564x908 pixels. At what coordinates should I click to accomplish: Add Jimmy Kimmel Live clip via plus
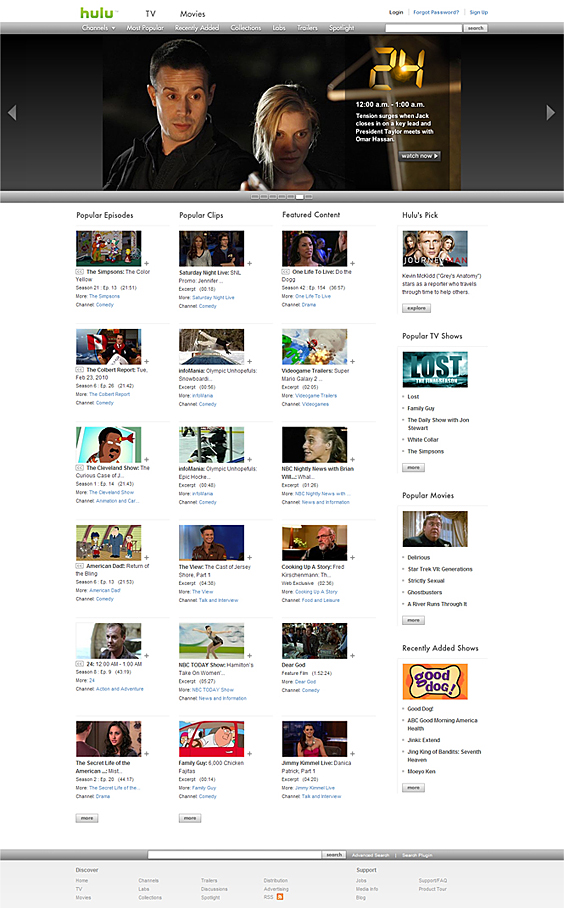pos(352,754)
